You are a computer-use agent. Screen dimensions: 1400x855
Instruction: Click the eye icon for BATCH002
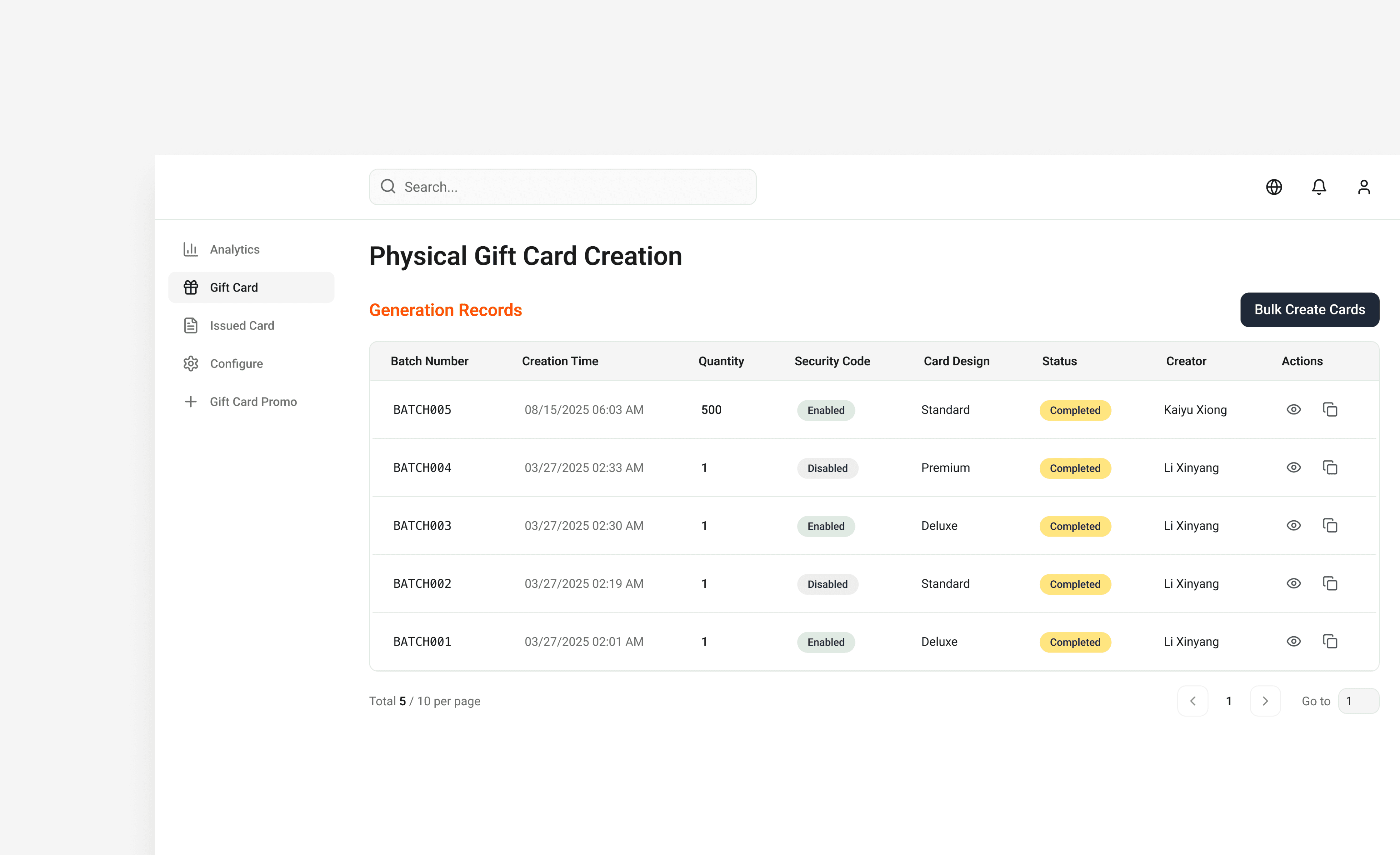tap(1294, 583)
